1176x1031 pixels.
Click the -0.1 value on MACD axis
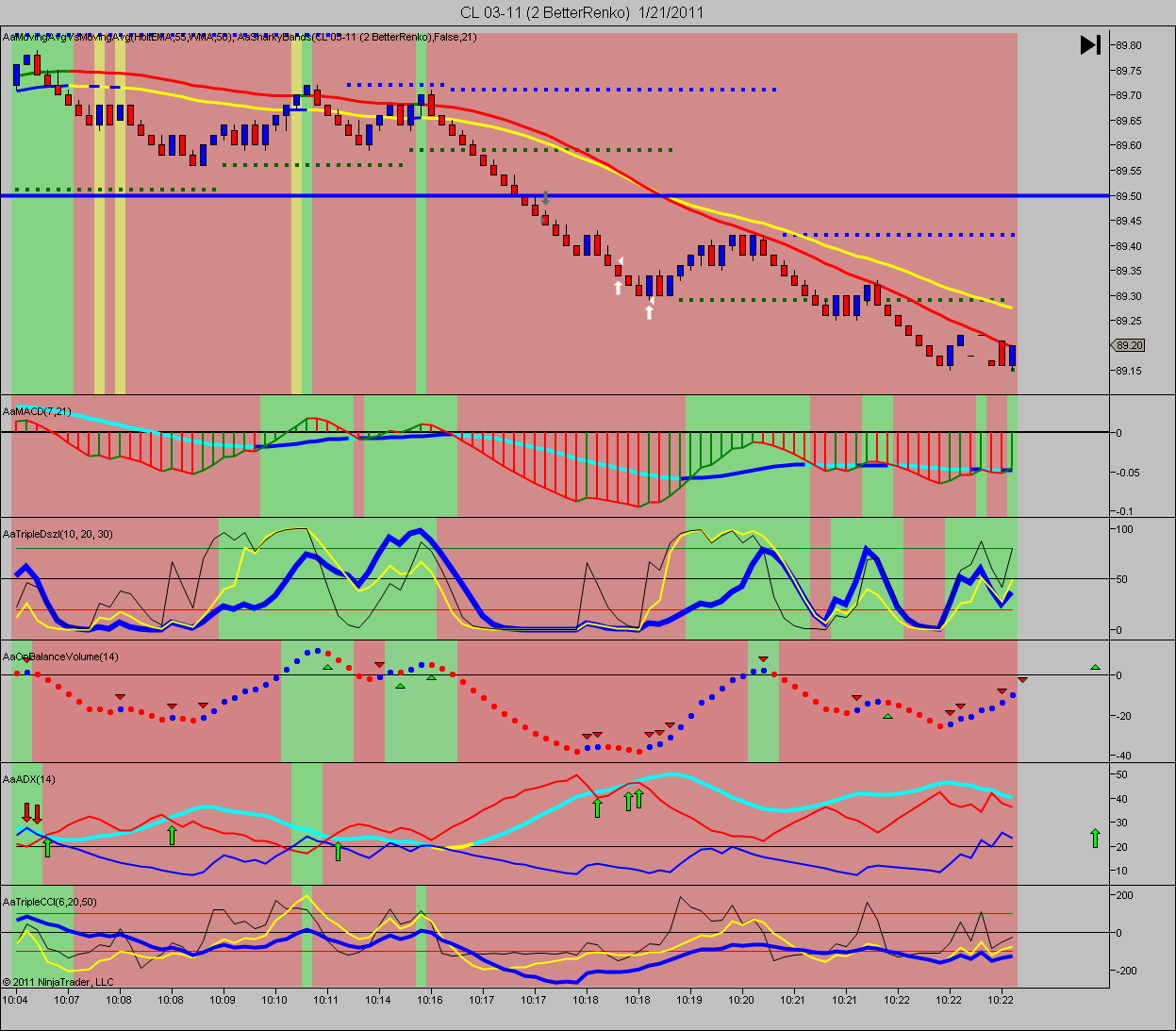click(x=1125, y=511)
